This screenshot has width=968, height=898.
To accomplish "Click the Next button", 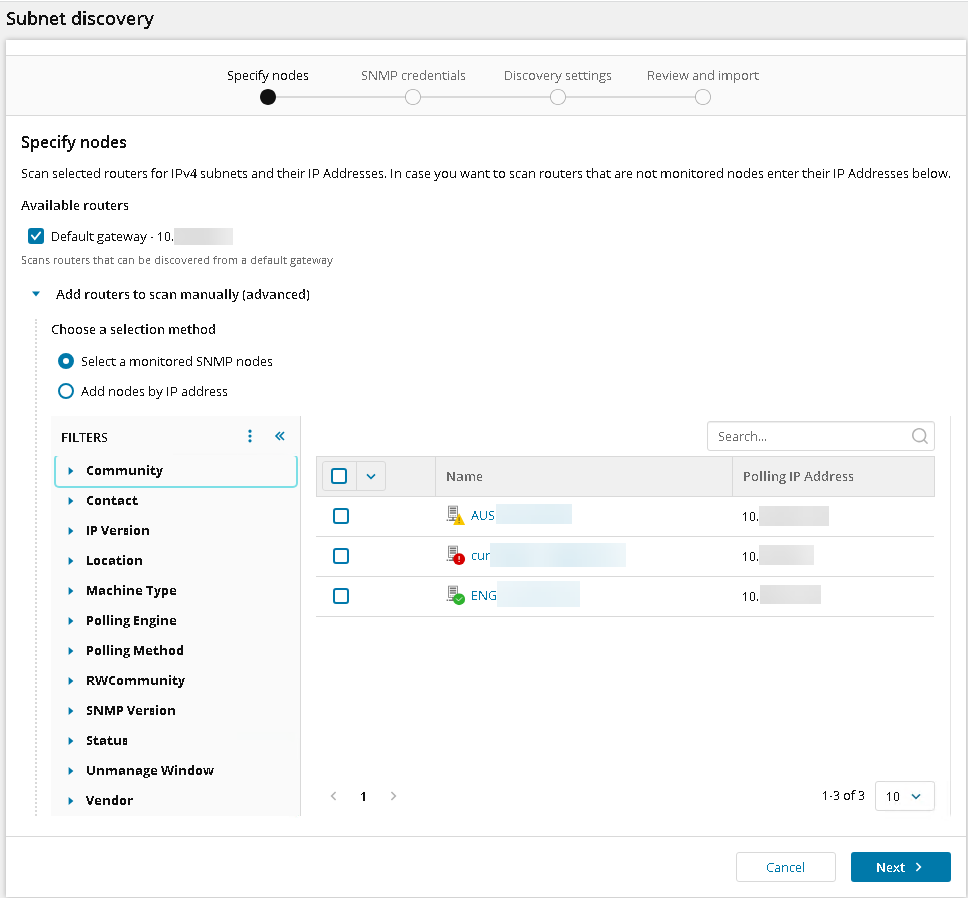I will point(900,867).
